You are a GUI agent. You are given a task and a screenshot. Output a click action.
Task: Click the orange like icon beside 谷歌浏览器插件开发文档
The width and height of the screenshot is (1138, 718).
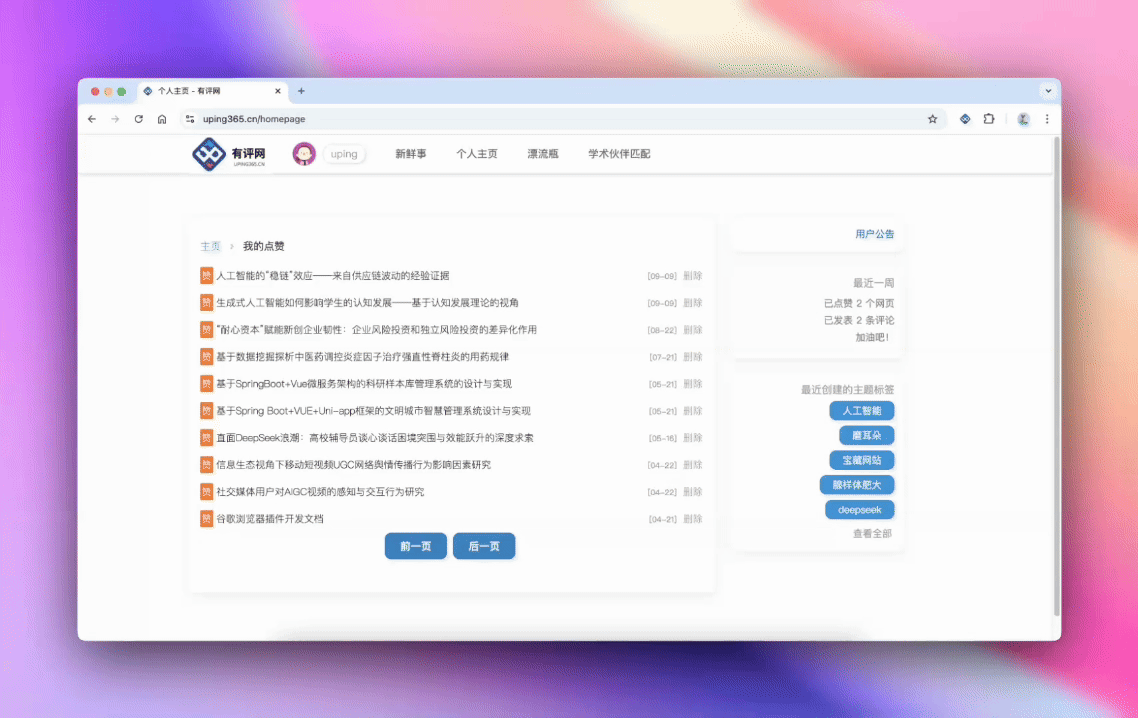(x=207, y=519)
